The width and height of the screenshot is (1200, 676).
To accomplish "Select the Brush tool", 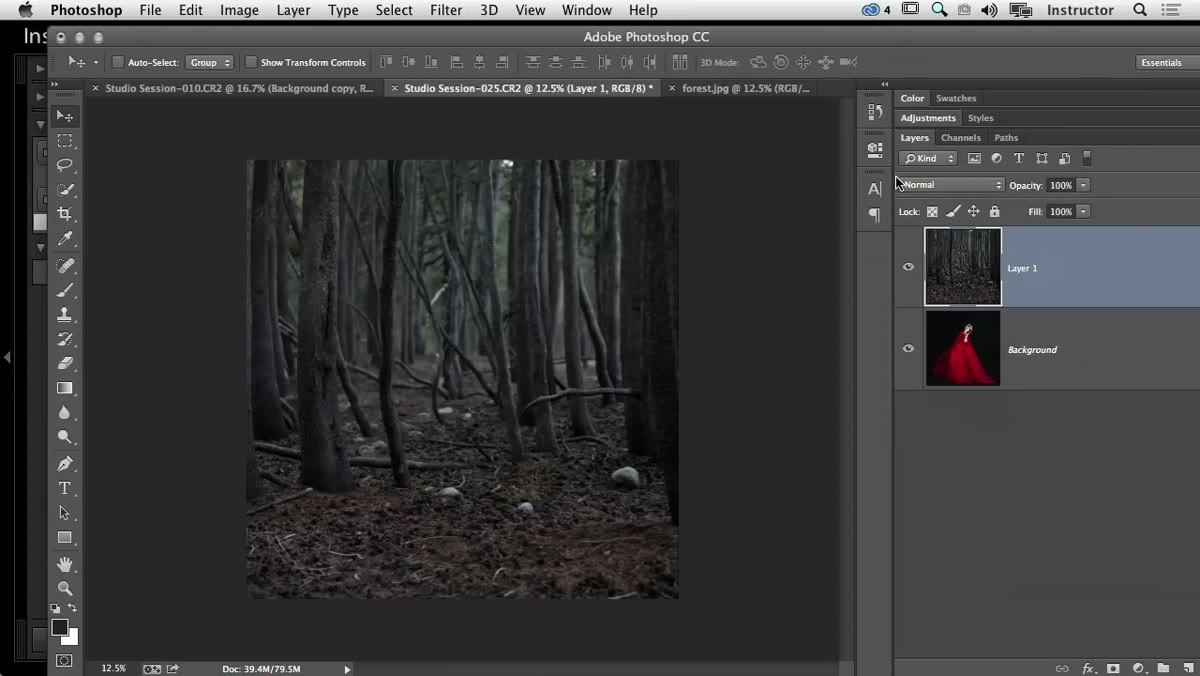I will tap(65, 290).
